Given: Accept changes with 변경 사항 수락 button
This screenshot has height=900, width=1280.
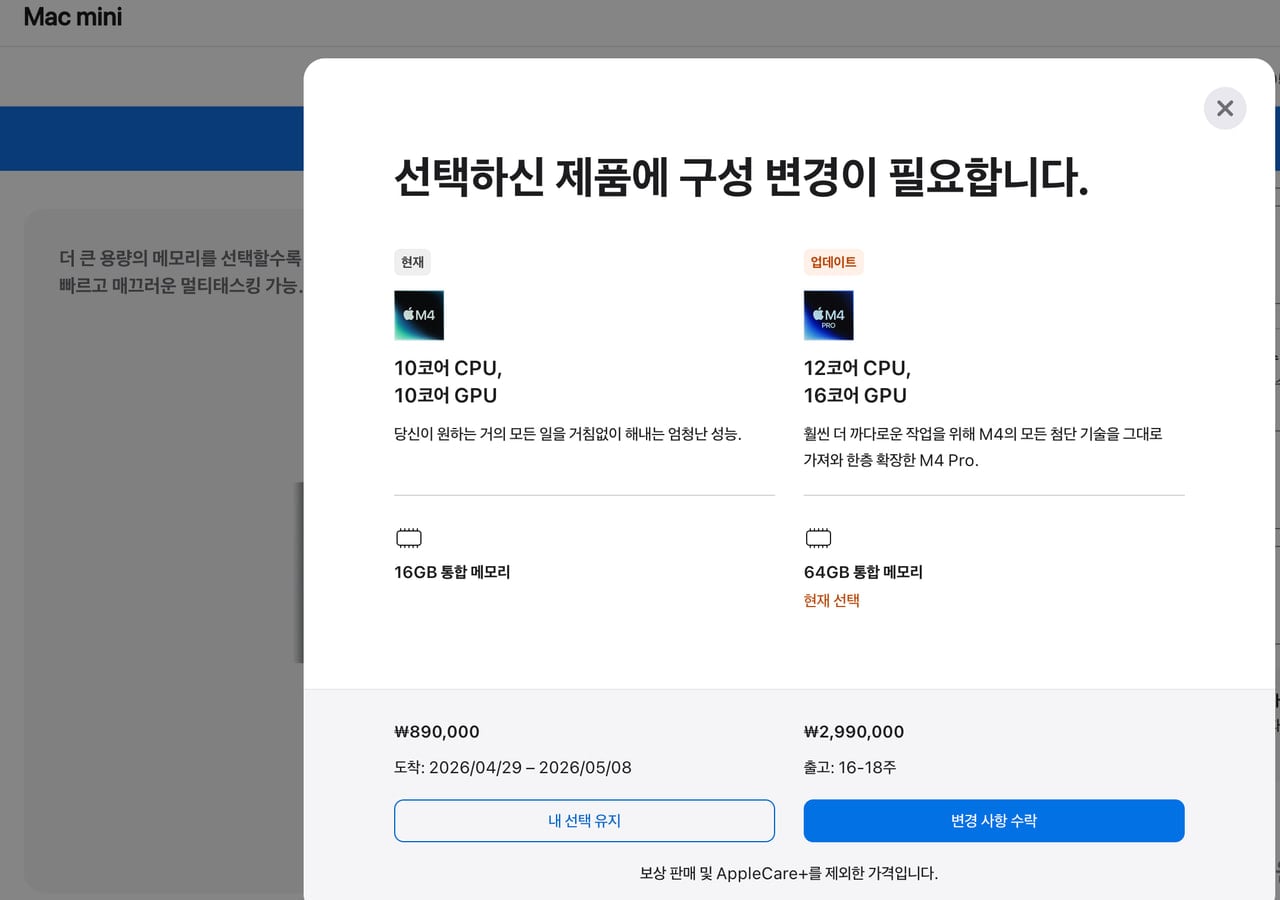Looking at the screenshot, I should click(994, 821).
